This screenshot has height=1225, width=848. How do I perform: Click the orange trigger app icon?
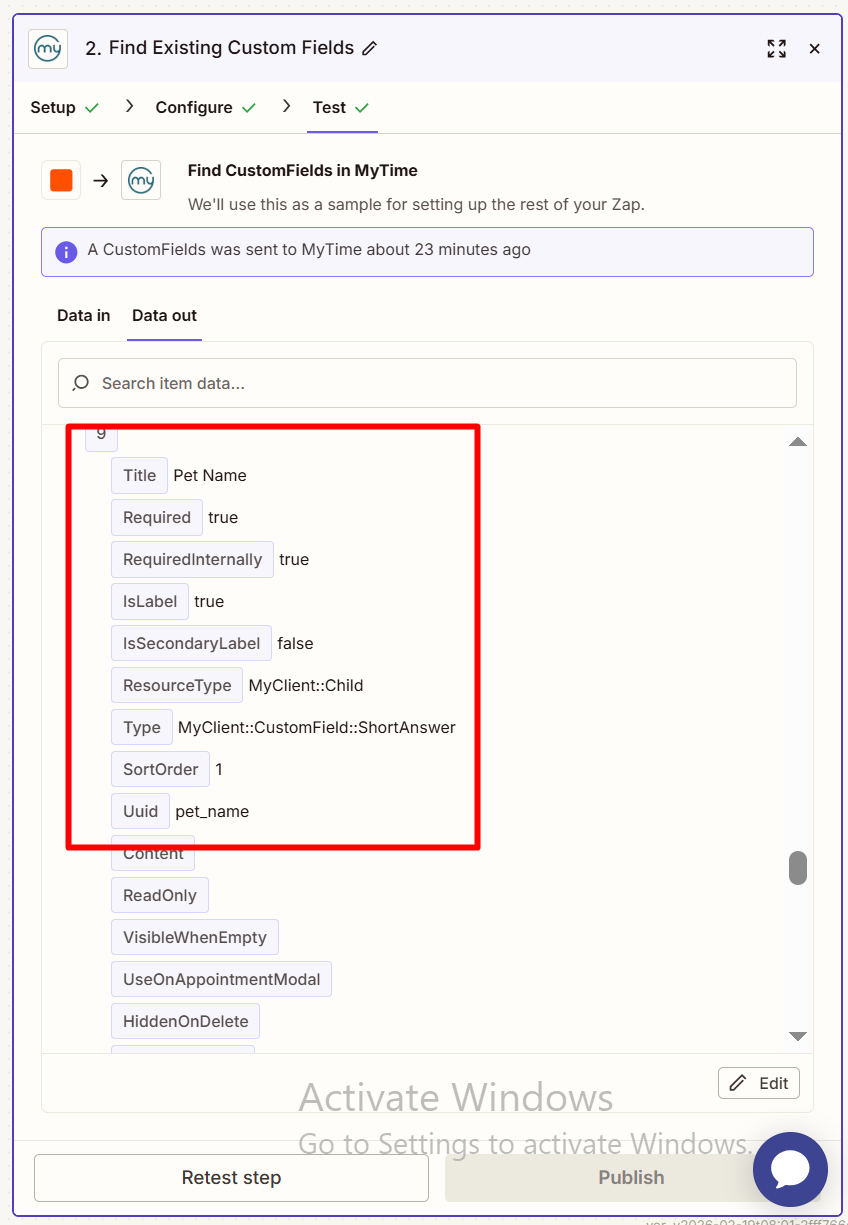(x=61, y=180)
